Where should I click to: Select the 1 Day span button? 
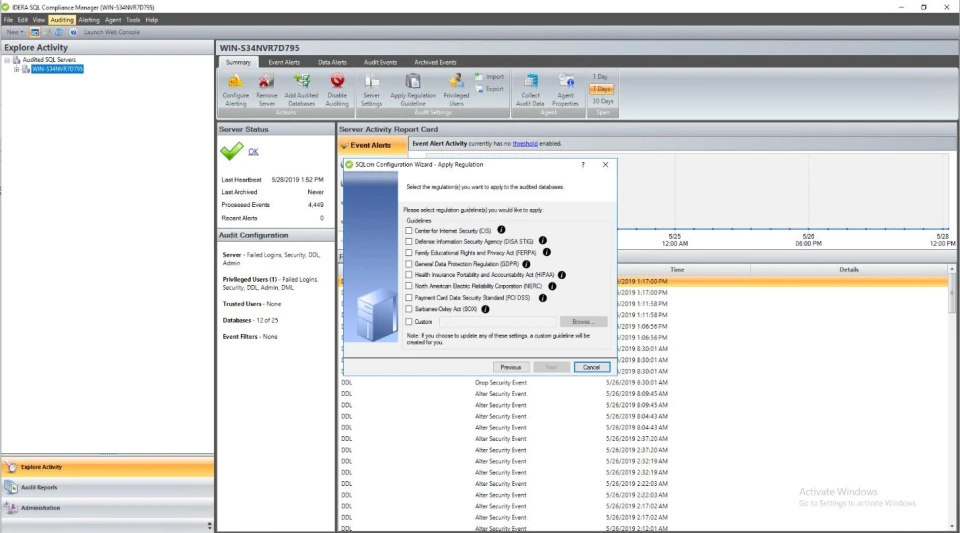(601, 77)
